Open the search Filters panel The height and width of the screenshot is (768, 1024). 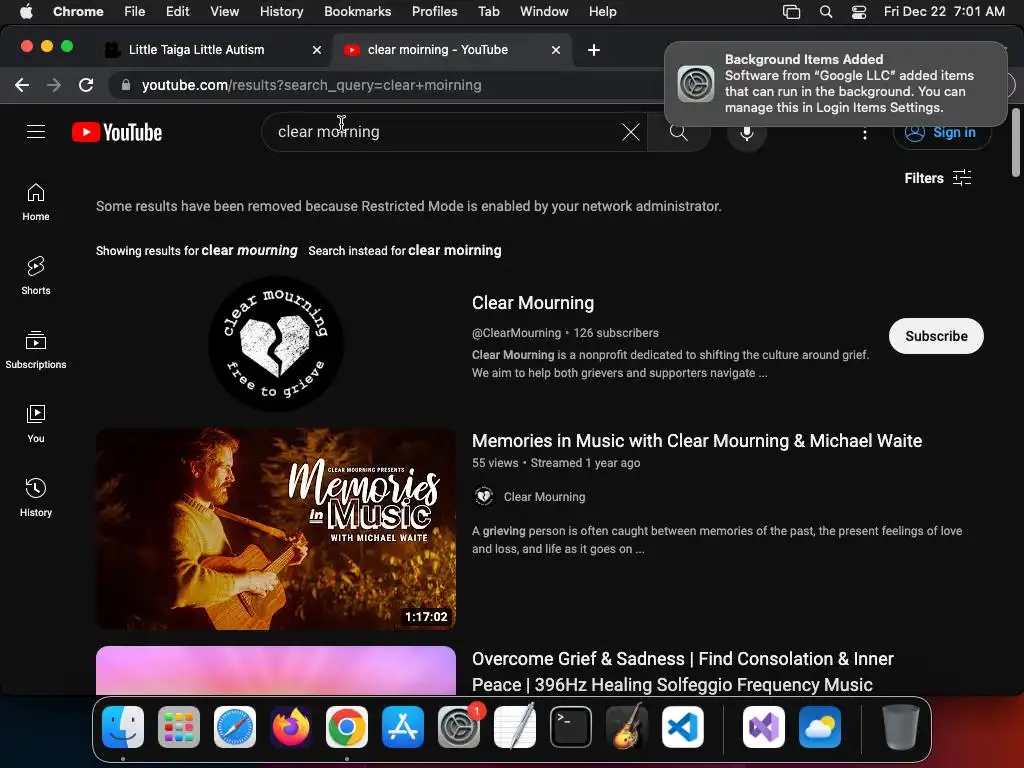(x=938, y=178)
